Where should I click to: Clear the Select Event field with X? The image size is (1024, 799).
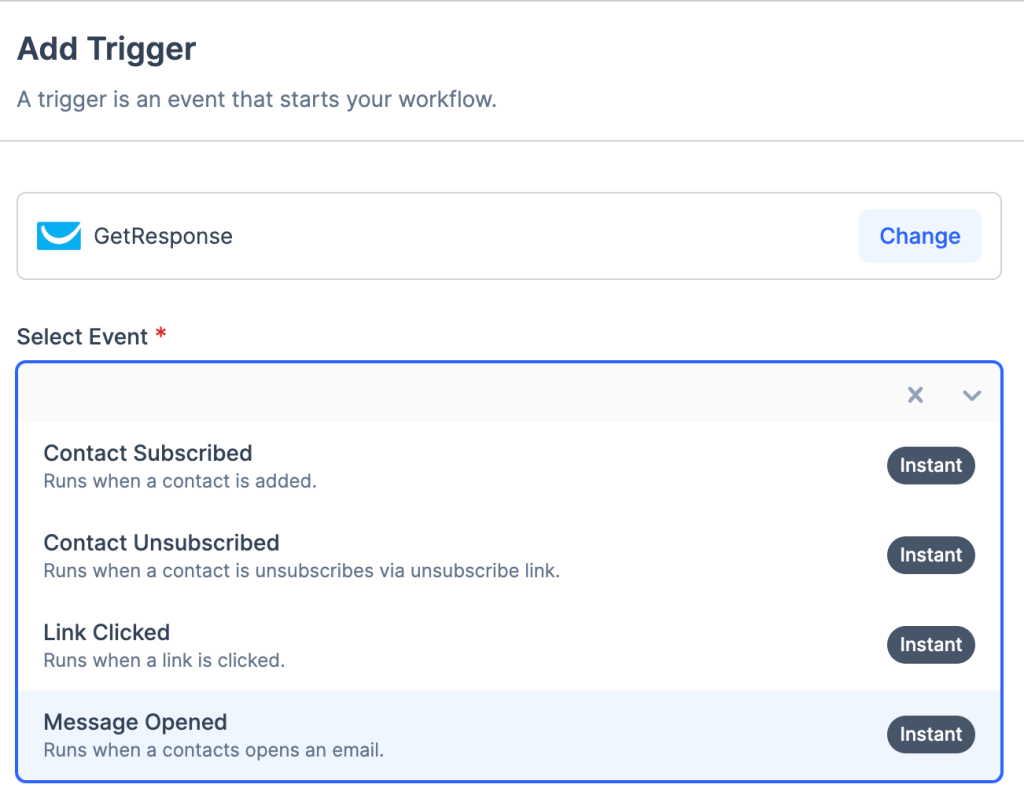pyautogui.click(x=915, y=395)
